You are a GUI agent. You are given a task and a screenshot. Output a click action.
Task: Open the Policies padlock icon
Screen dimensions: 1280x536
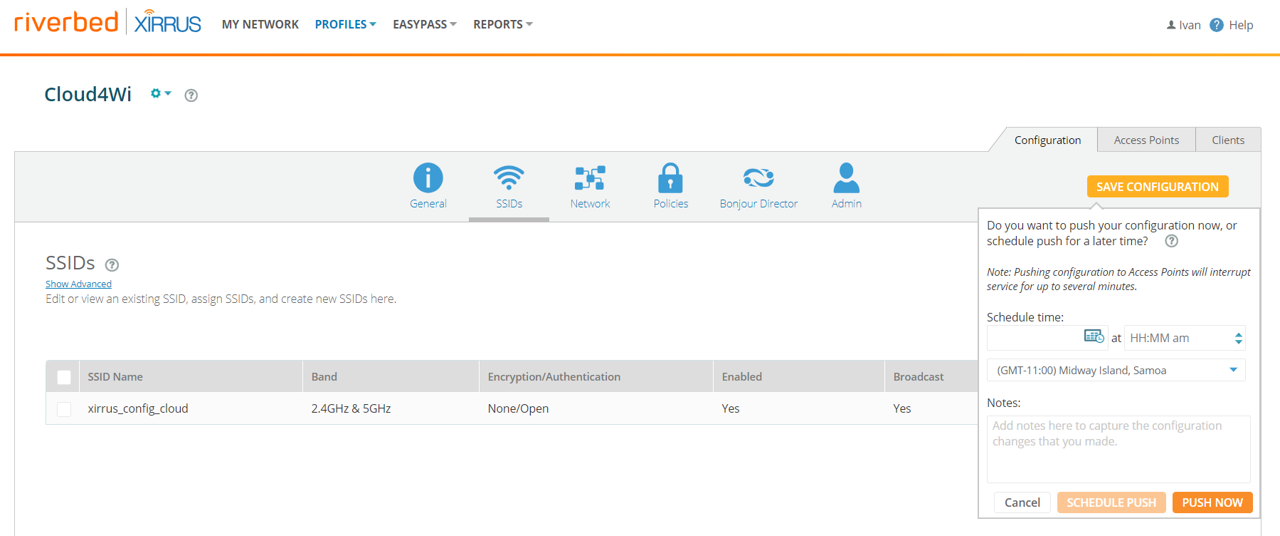(x=670, y=179)
